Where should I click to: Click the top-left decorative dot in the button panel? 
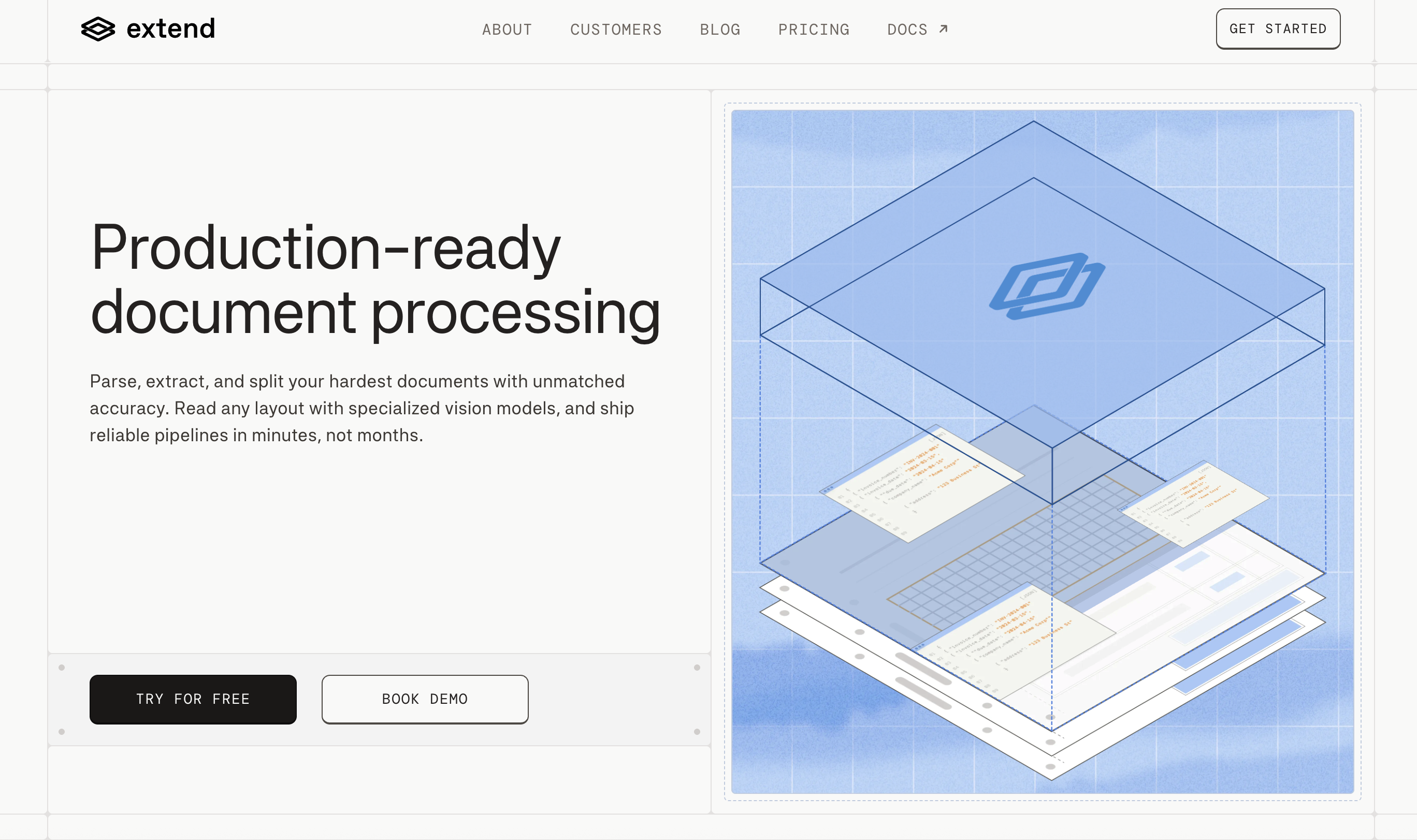[x=62, y=668]
